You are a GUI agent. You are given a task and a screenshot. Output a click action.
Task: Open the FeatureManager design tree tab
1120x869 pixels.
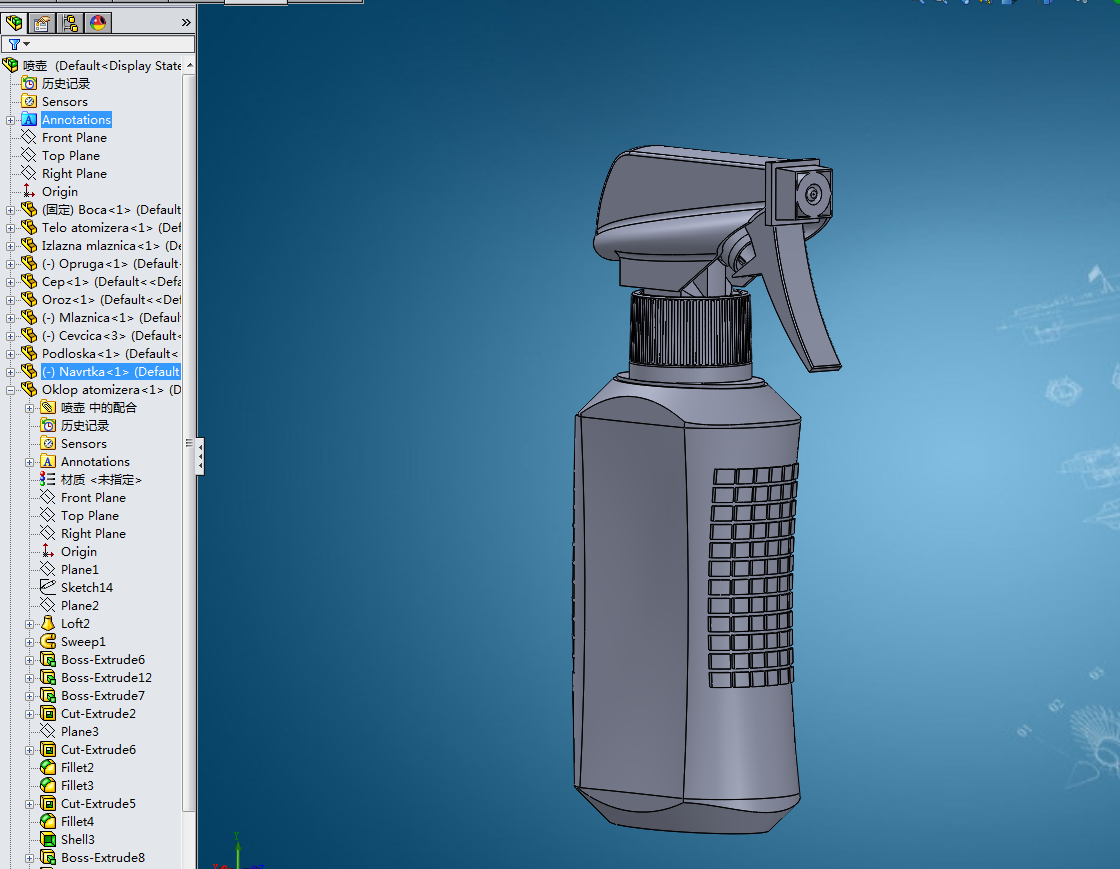pyautogui.click(x=14, y=22)
